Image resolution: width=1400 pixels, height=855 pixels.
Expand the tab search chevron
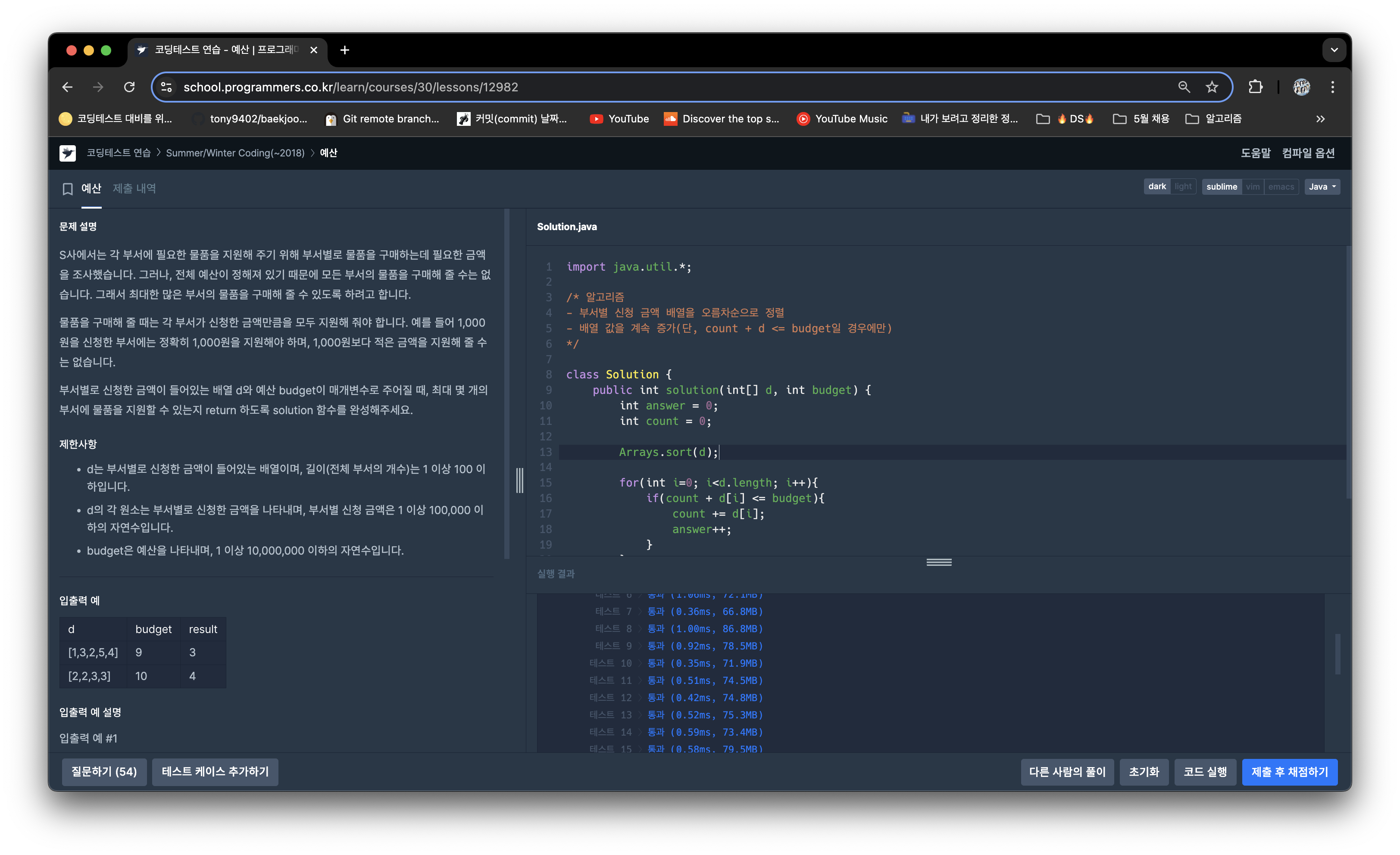1334,50
